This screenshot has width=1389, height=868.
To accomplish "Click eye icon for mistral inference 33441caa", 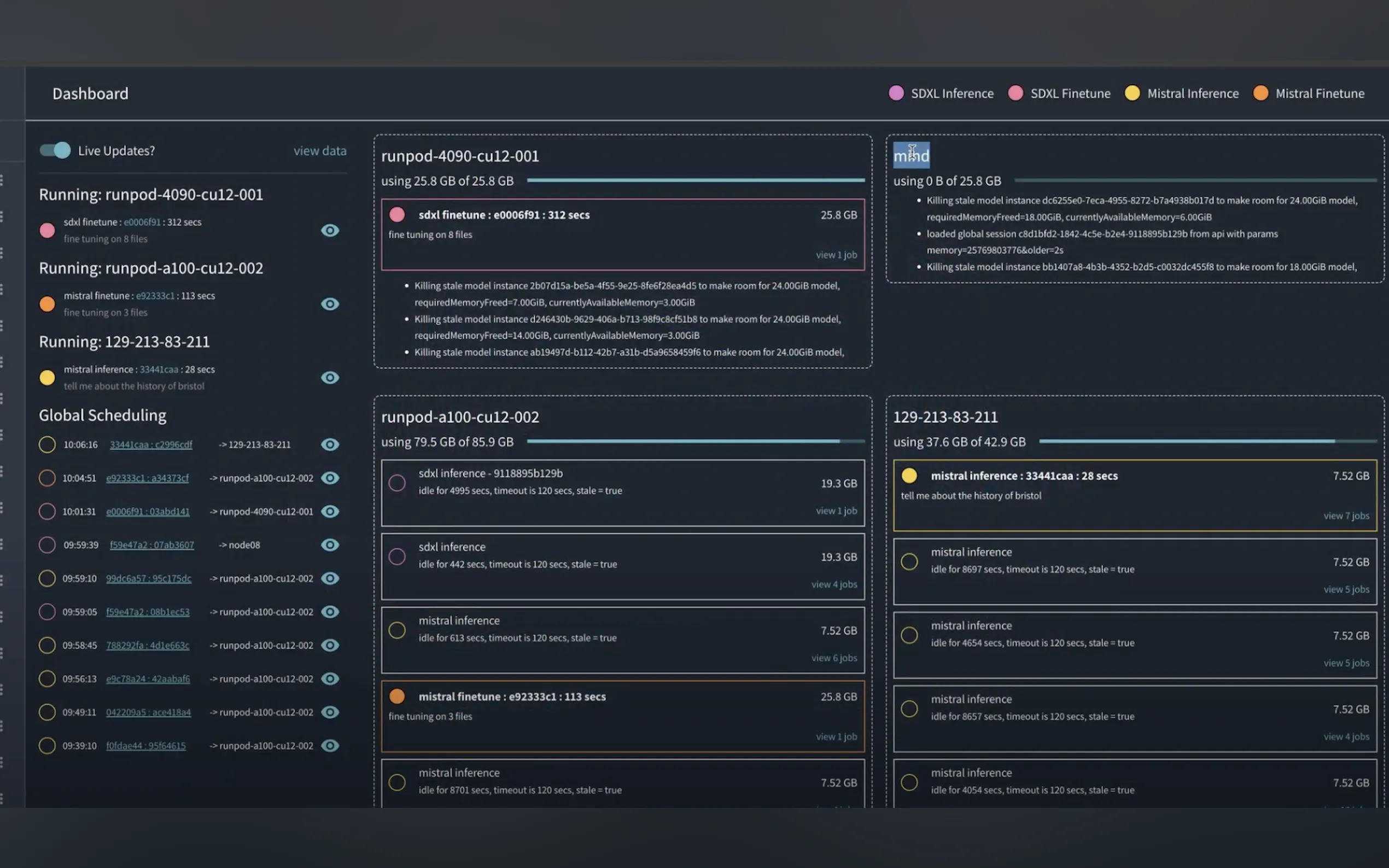I will [330, 377].
